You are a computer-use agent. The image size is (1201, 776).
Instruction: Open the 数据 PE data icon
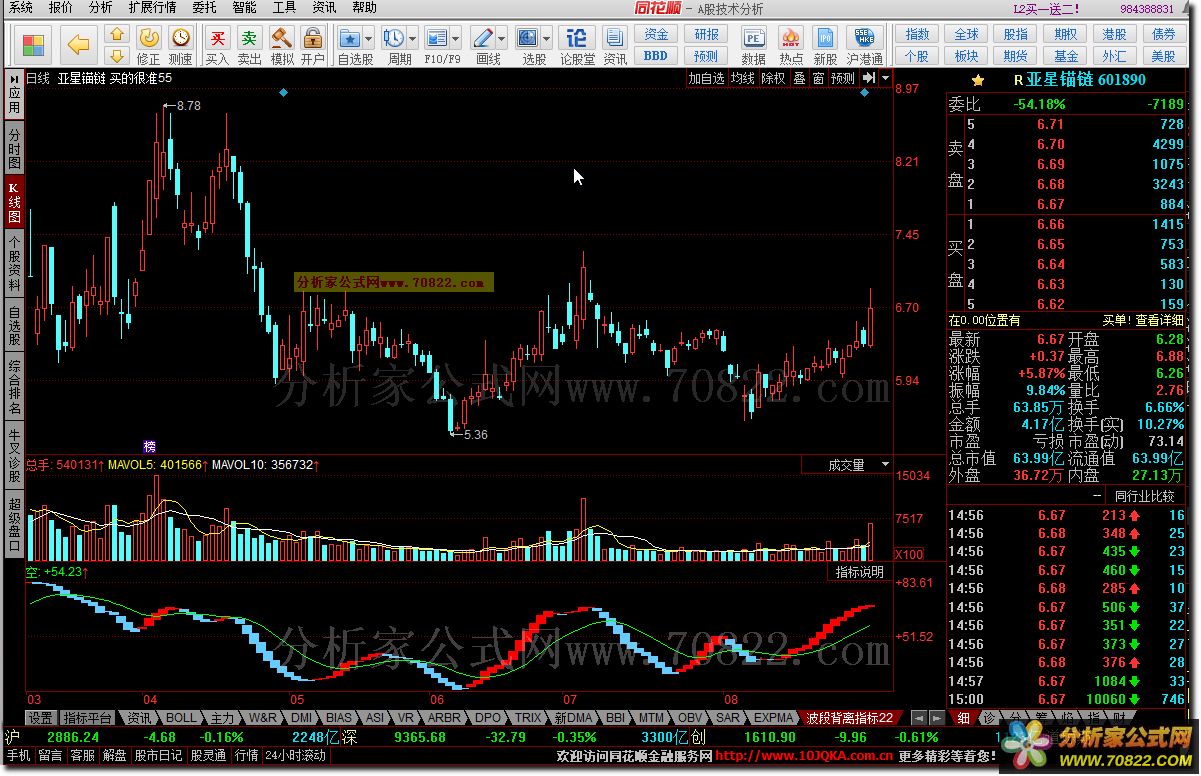tap(754, 46)
